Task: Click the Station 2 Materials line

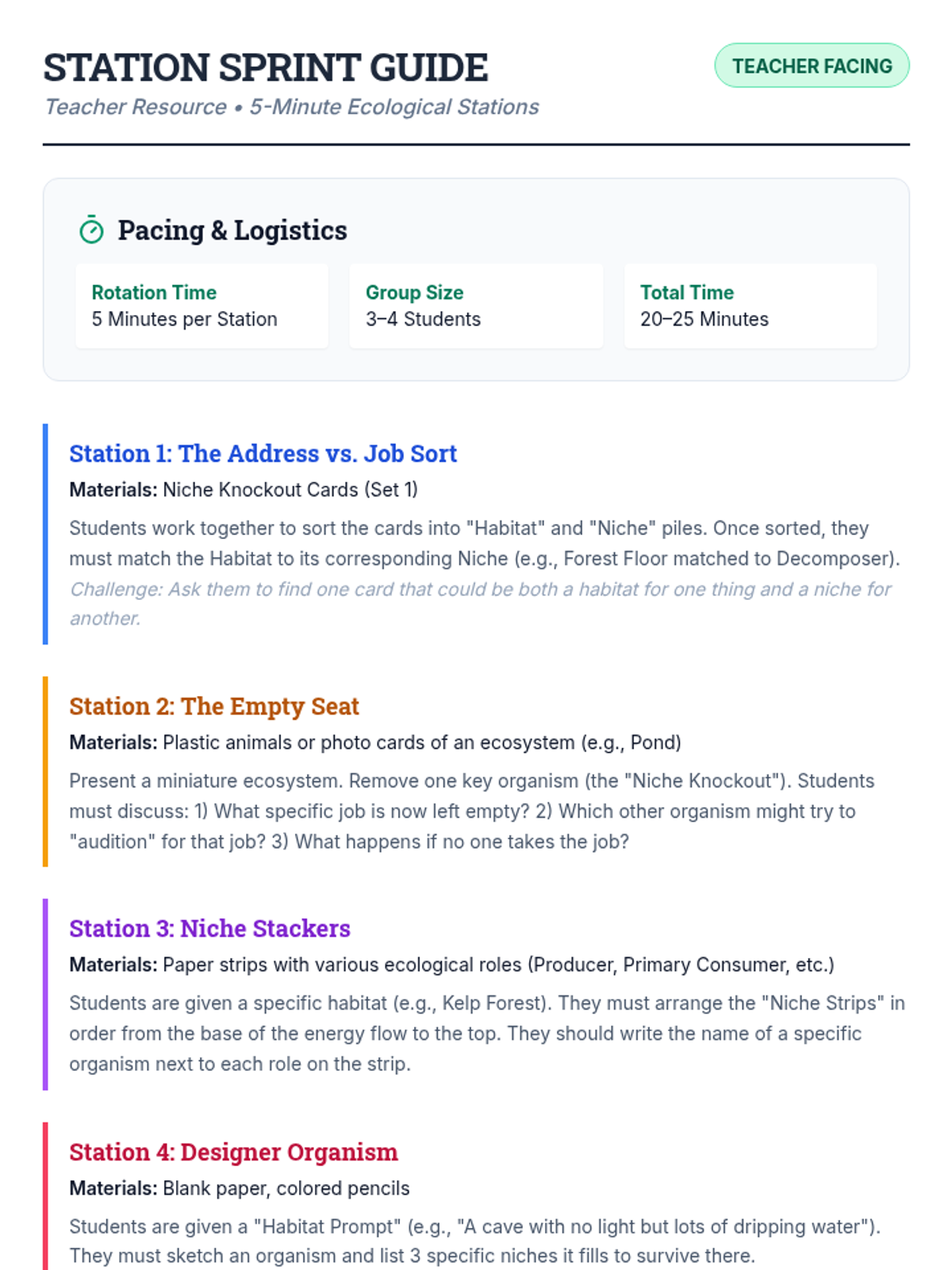Action: (x=374, y=742)
